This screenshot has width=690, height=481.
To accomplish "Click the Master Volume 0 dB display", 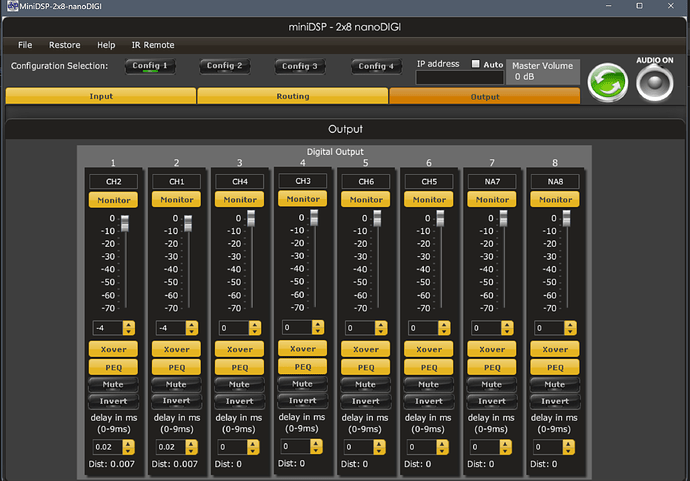I will pyautogui.click(x=543, y=71).
